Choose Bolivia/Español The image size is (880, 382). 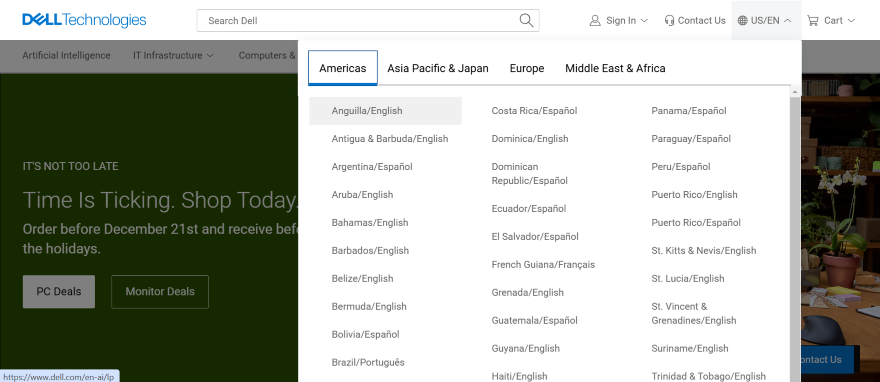click(366, 335)
